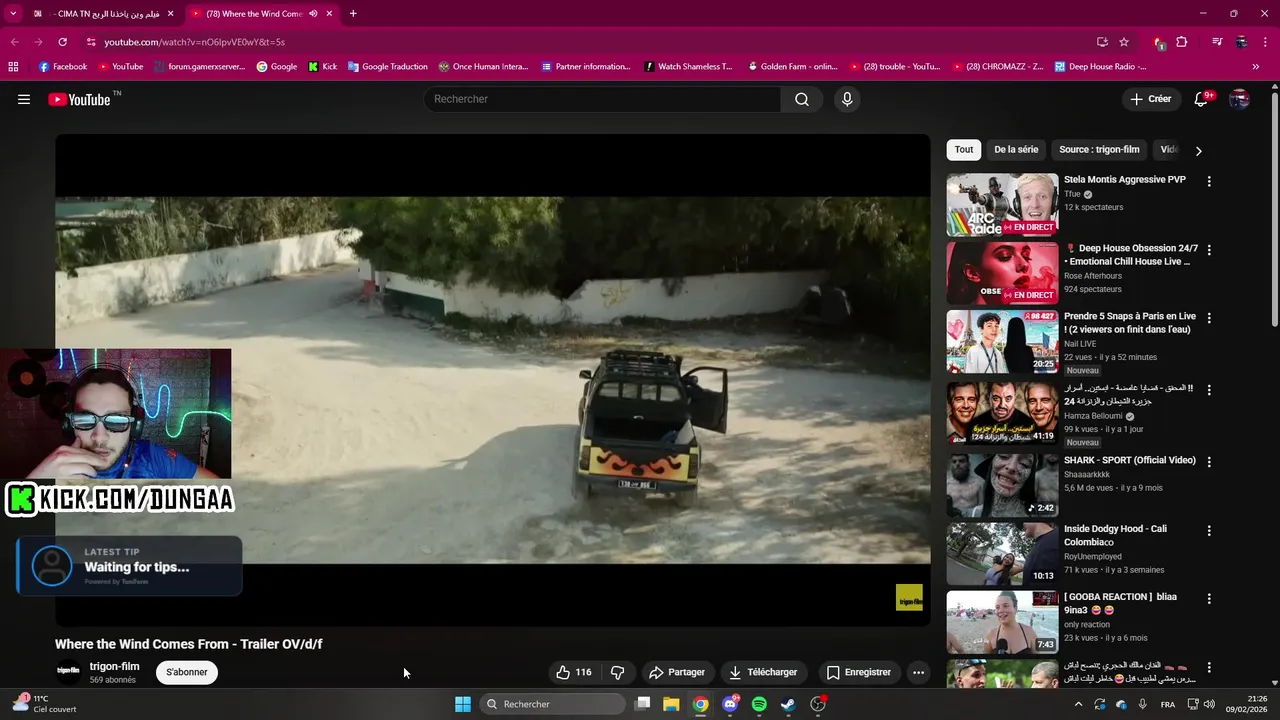The width and height of the screenshot is (1280, 720).
Task: Expand the hidden bookmarks chevron
Action: coord(1256,67)
